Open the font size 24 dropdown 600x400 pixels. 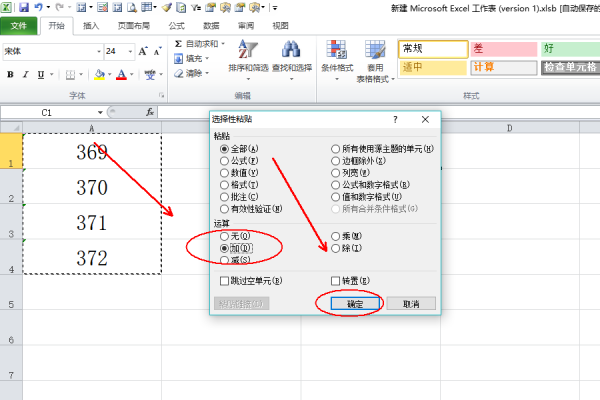[x=130, y=51]
